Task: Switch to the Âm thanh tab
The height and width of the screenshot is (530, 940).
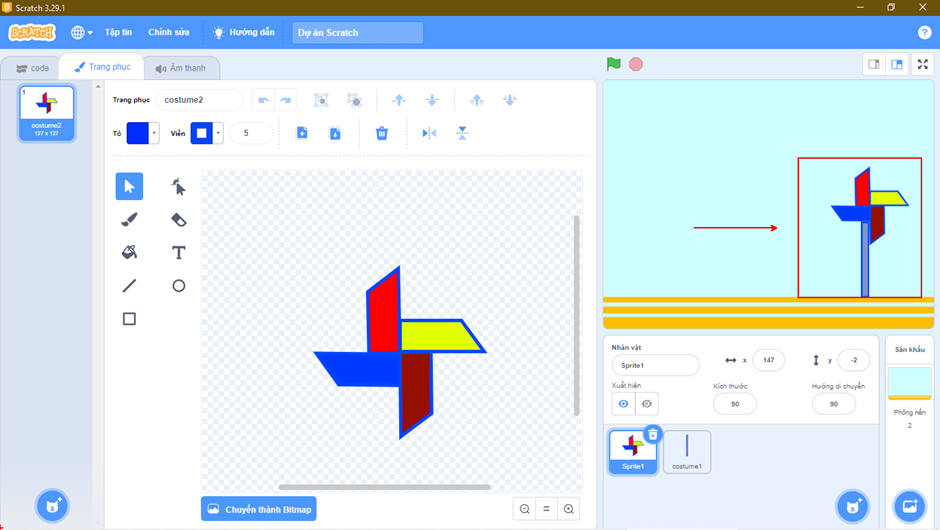Action: (x=180, y=68)
